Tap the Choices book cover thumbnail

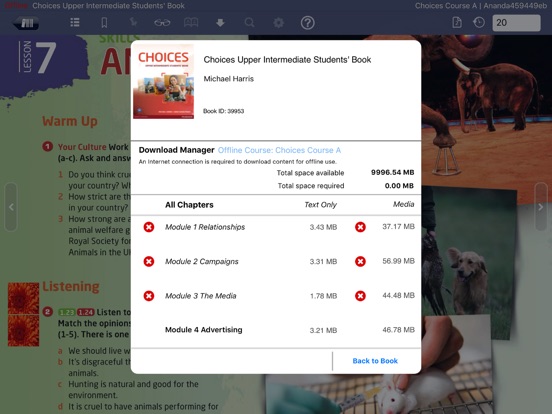[163, 82]
